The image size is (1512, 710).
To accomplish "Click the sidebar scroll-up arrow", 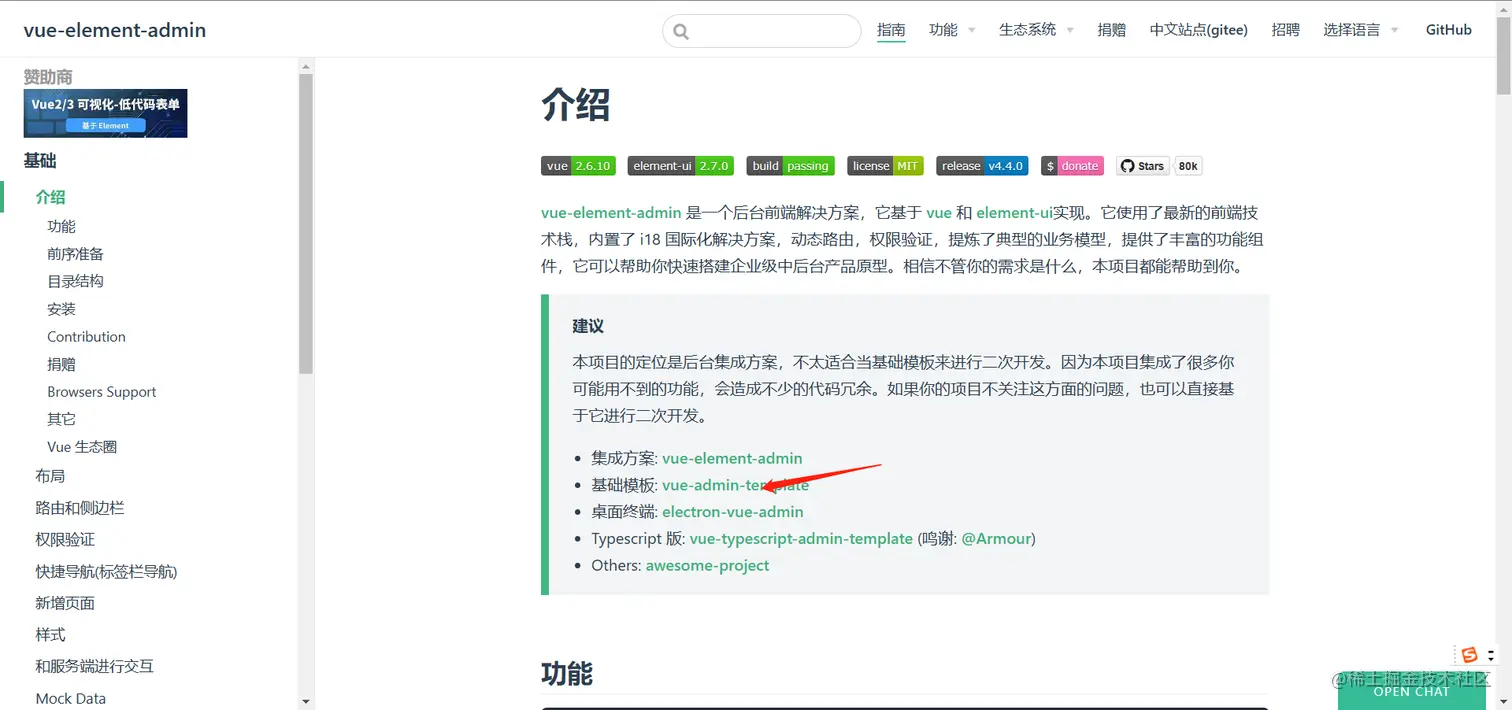I will pyautogui.click(x=306, y=66).
